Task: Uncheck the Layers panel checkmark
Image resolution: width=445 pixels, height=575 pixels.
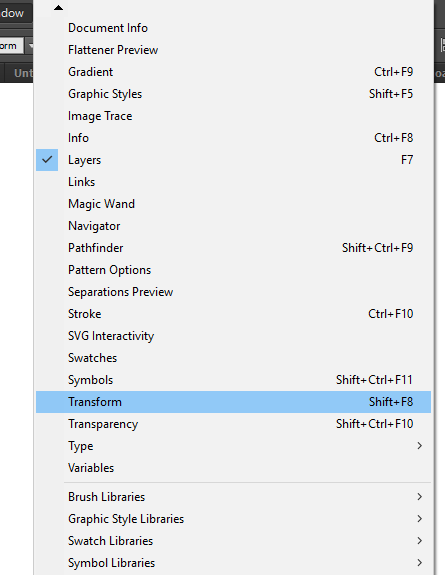Action: click(47, 160)
